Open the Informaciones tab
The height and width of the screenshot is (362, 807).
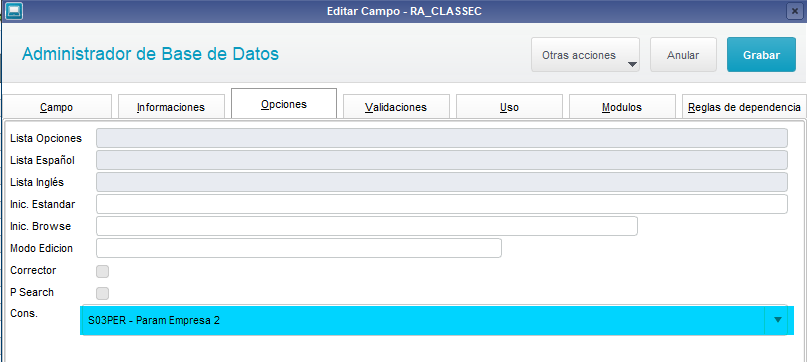(171, 107)
